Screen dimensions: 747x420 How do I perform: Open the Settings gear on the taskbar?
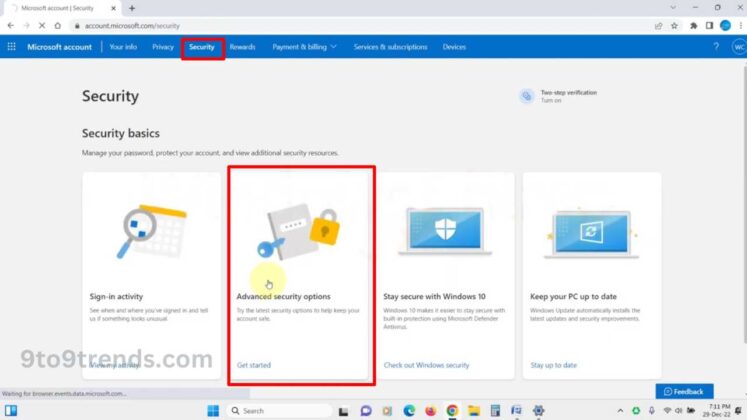pyautogui.click(x=538, y=410)
